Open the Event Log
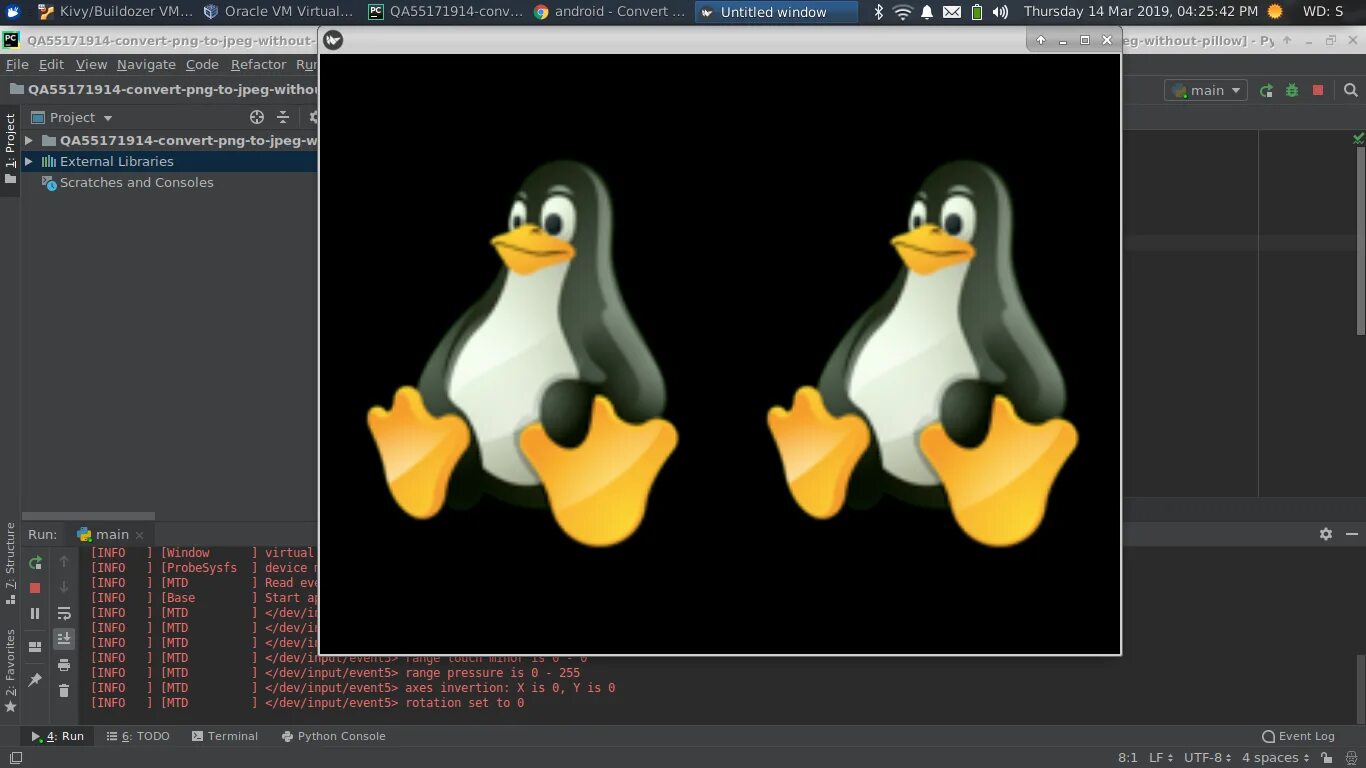Image resolution: width=1366 pixels, height=768 pixels. 1298,736
